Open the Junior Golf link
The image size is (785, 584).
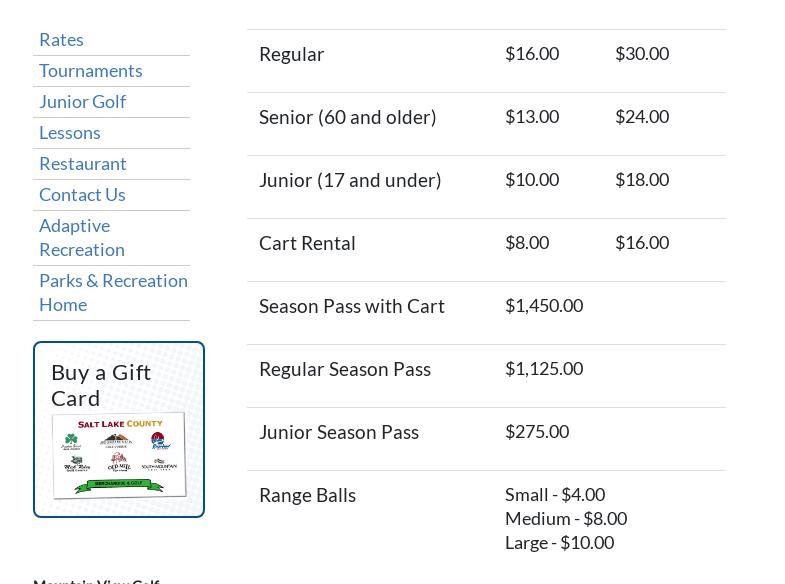tap(82, 101)
